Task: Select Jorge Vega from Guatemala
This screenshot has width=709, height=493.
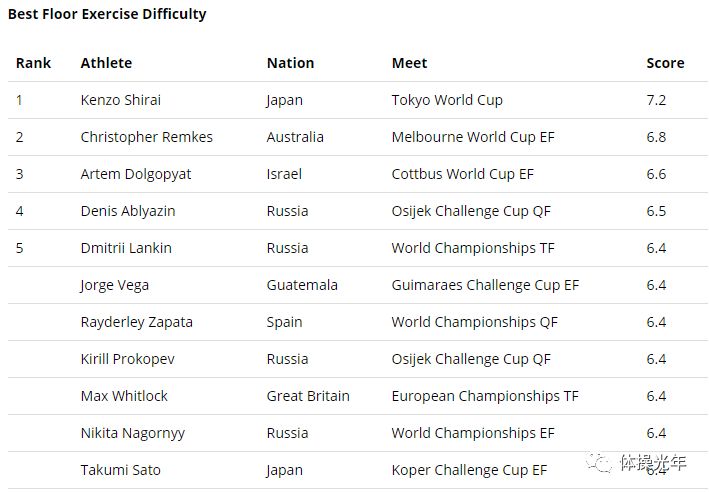Action: click(114, 285)
